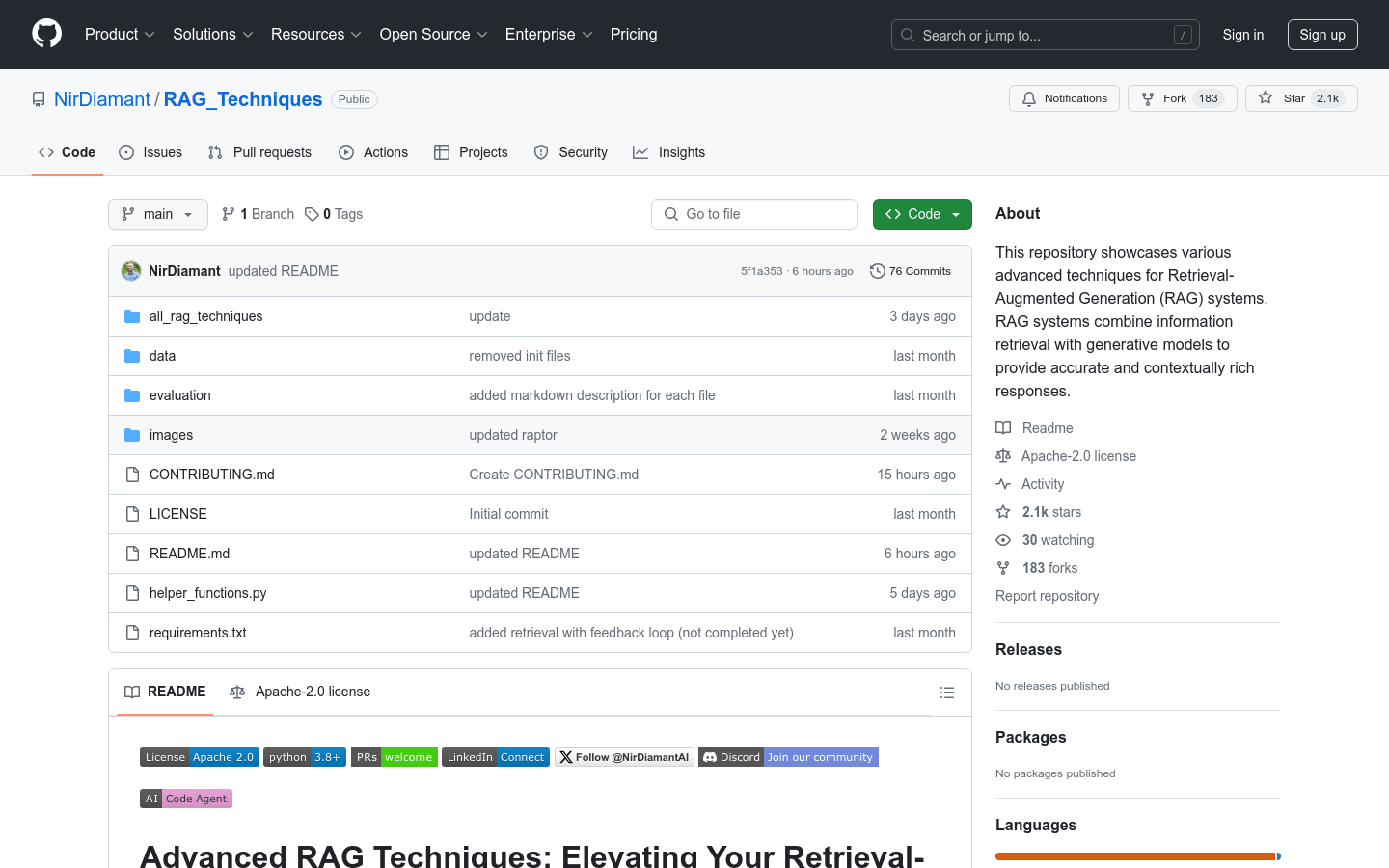Open the 76 Commits link

(x=911, y=271)
